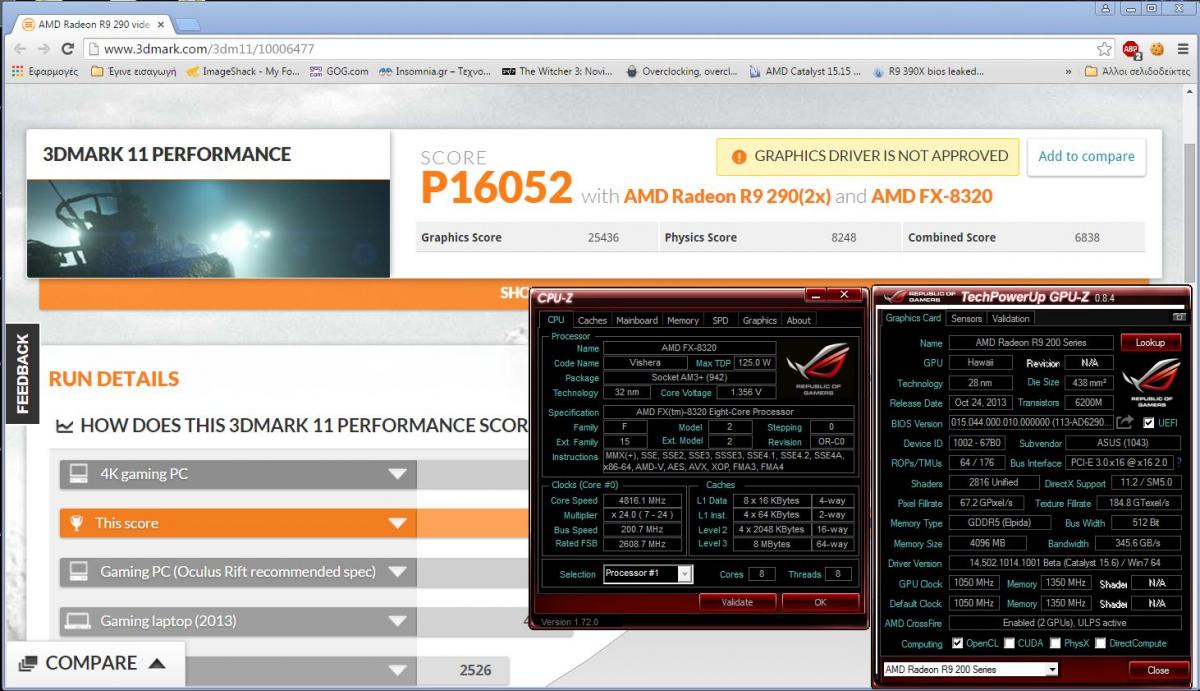Open the Insomnia.gr bookmark
Screen dimensions: 1200x691
(x=435, y=71)
